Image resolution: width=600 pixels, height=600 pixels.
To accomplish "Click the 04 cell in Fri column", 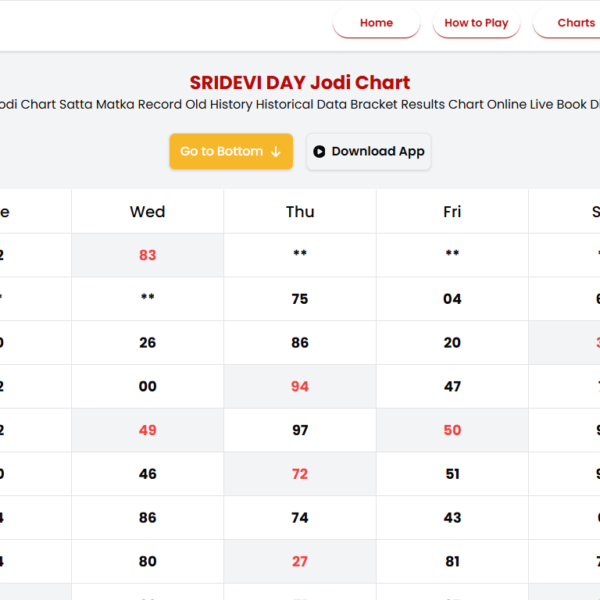I will pos(452,299).
